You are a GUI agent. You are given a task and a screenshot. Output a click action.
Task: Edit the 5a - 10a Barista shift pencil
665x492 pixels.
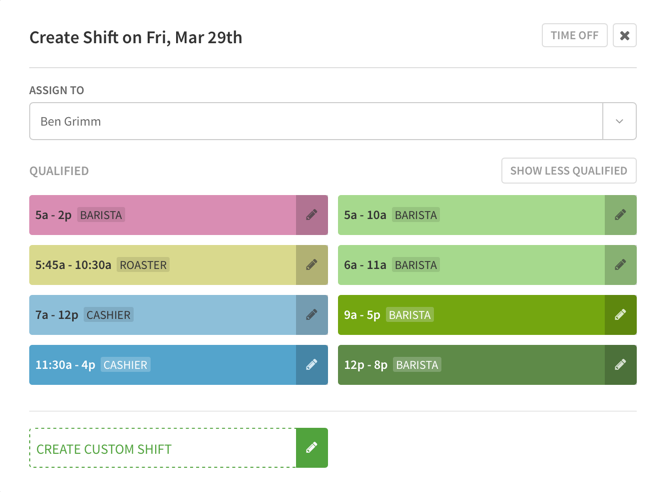pos(620,215)
